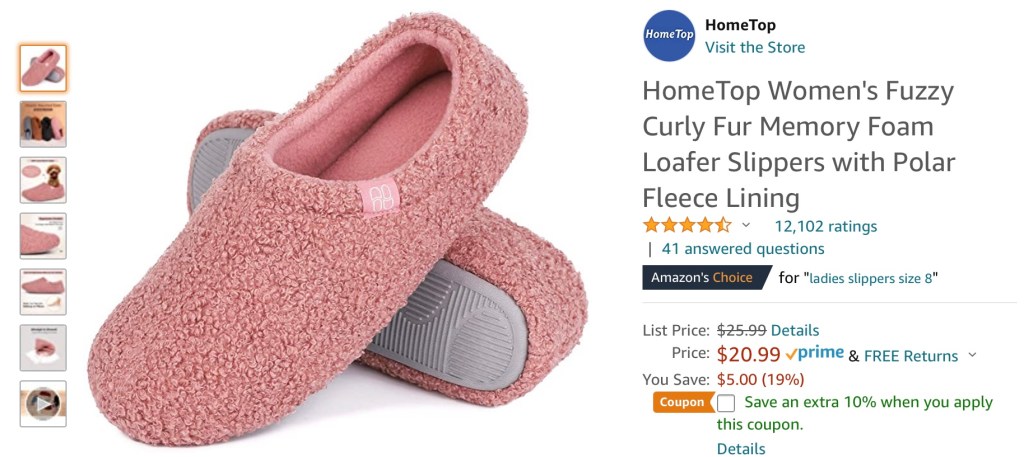Open the 12,102 ratings link
Image resolution: width=1024 pixels, height=457 pixels.
825,227
